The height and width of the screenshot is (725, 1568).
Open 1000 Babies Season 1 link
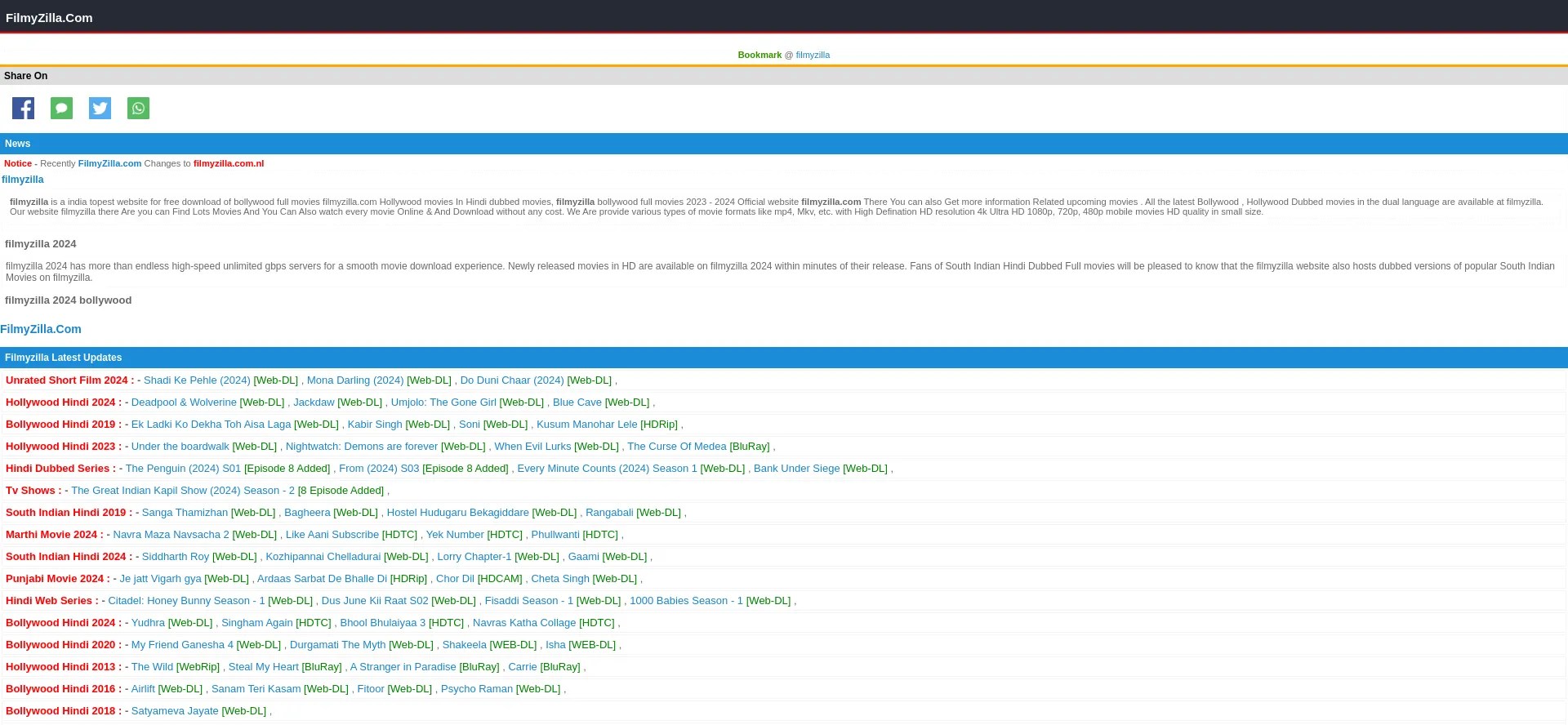686,601
